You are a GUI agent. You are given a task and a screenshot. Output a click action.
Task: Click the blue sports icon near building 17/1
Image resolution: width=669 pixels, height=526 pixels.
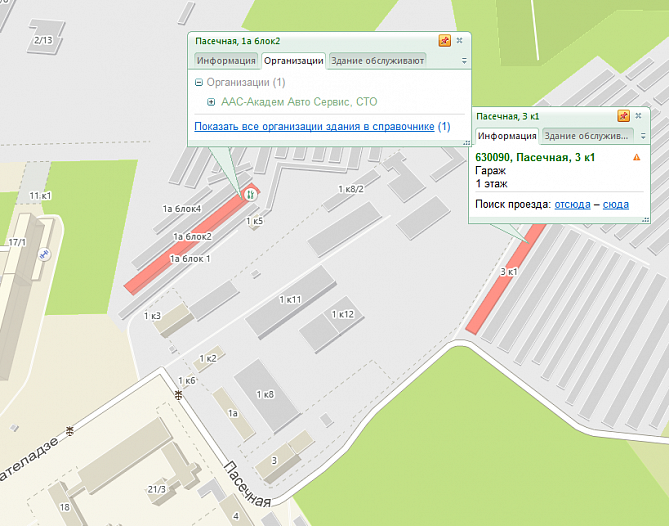[44, 255]
